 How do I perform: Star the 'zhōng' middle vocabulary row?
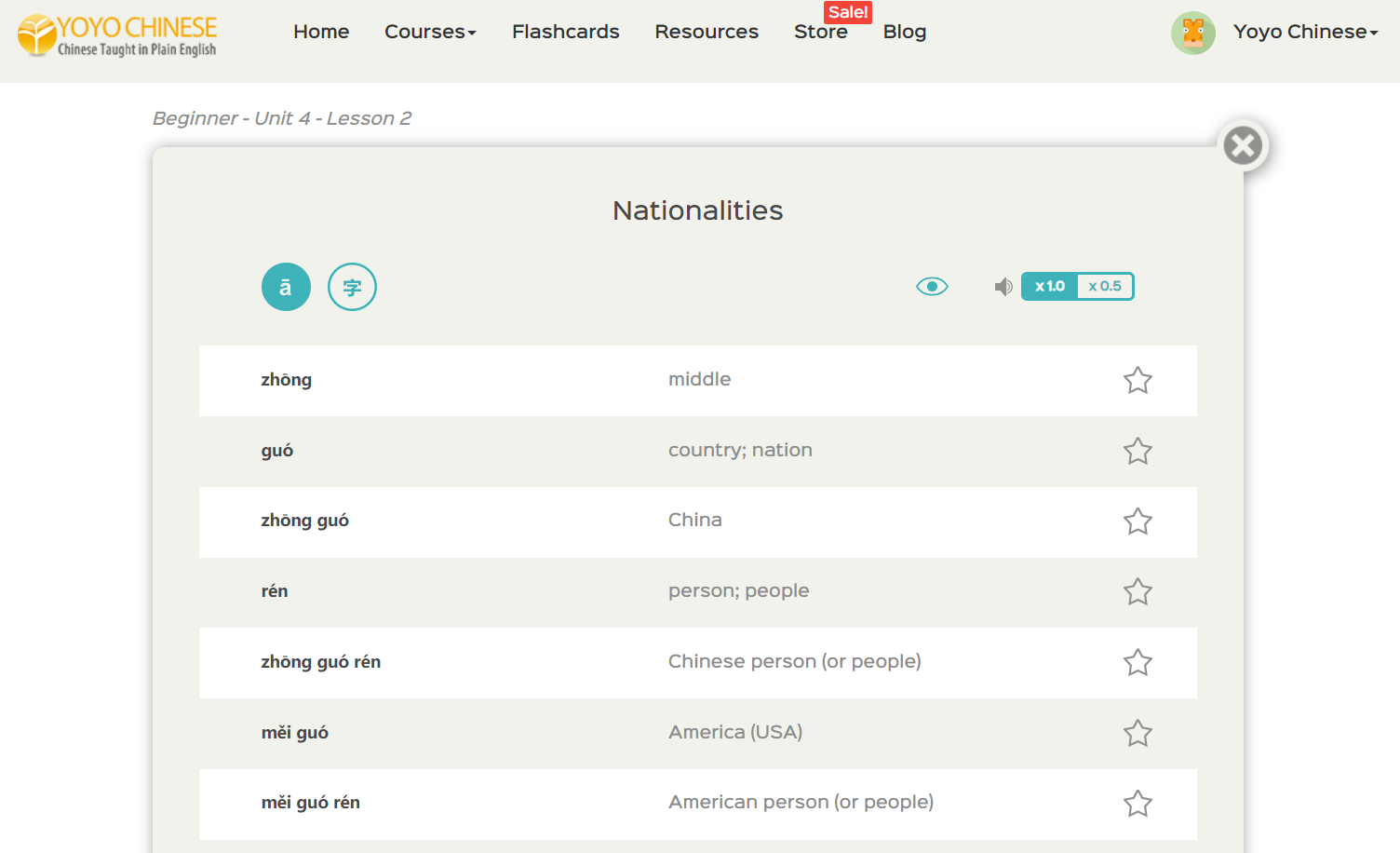(1137, 380)
